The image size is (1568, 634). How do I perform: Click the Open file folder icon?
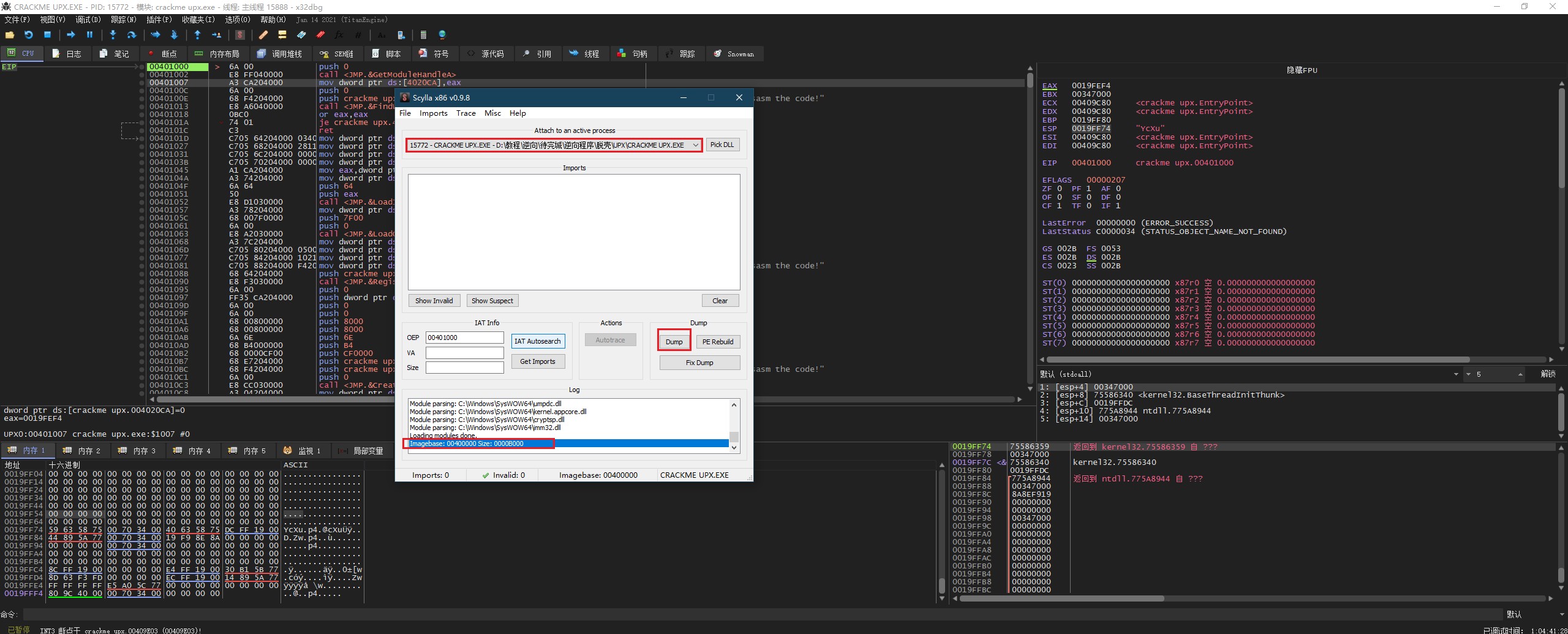[9, 35]
